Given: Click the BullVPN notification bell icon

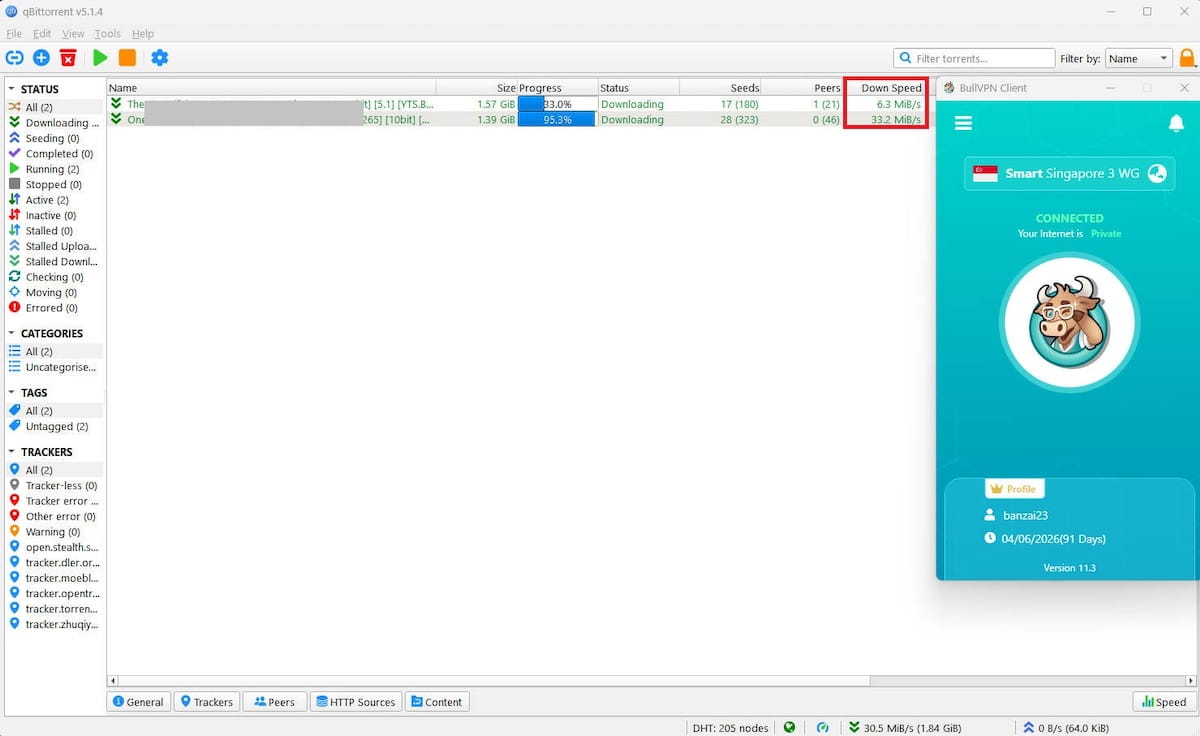Looking at the screenshot, I should tap(1176, 124).
